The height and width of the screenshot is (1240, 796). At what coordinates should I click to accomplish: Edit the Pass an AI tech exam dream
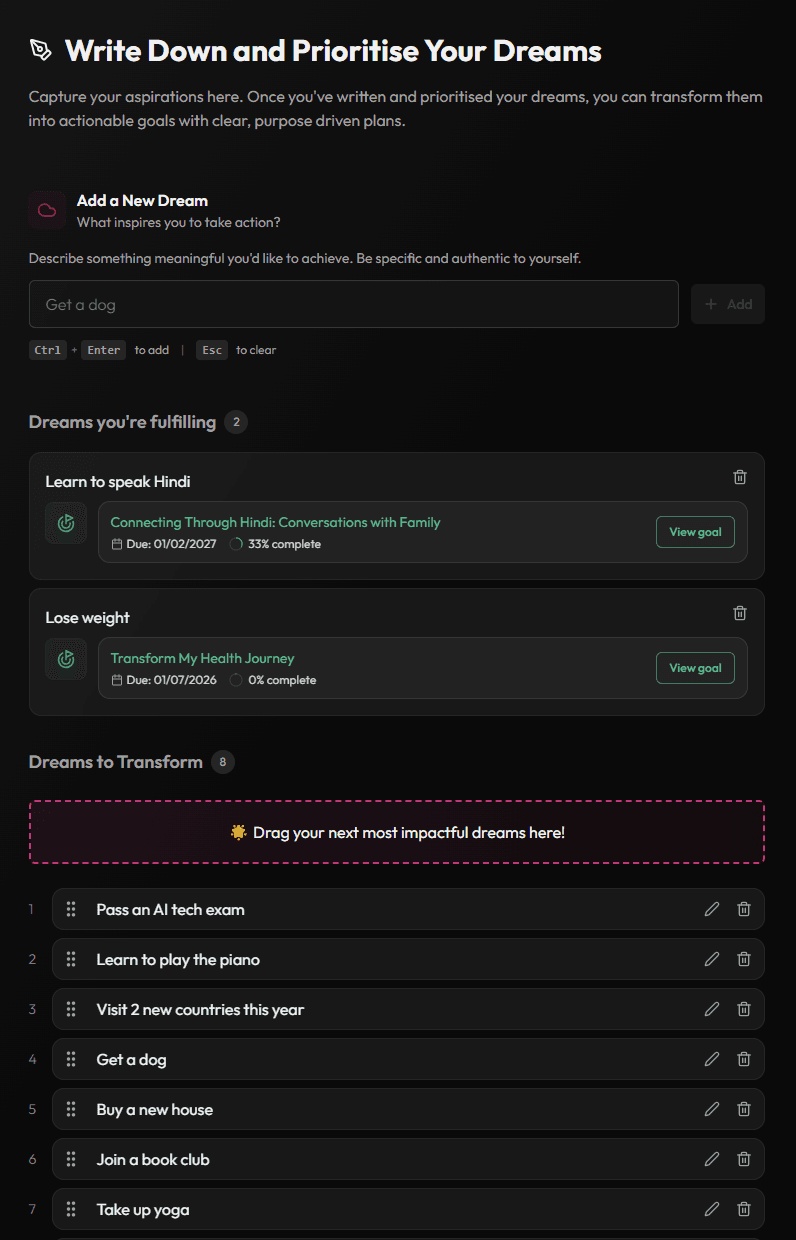tap(712, 909)
